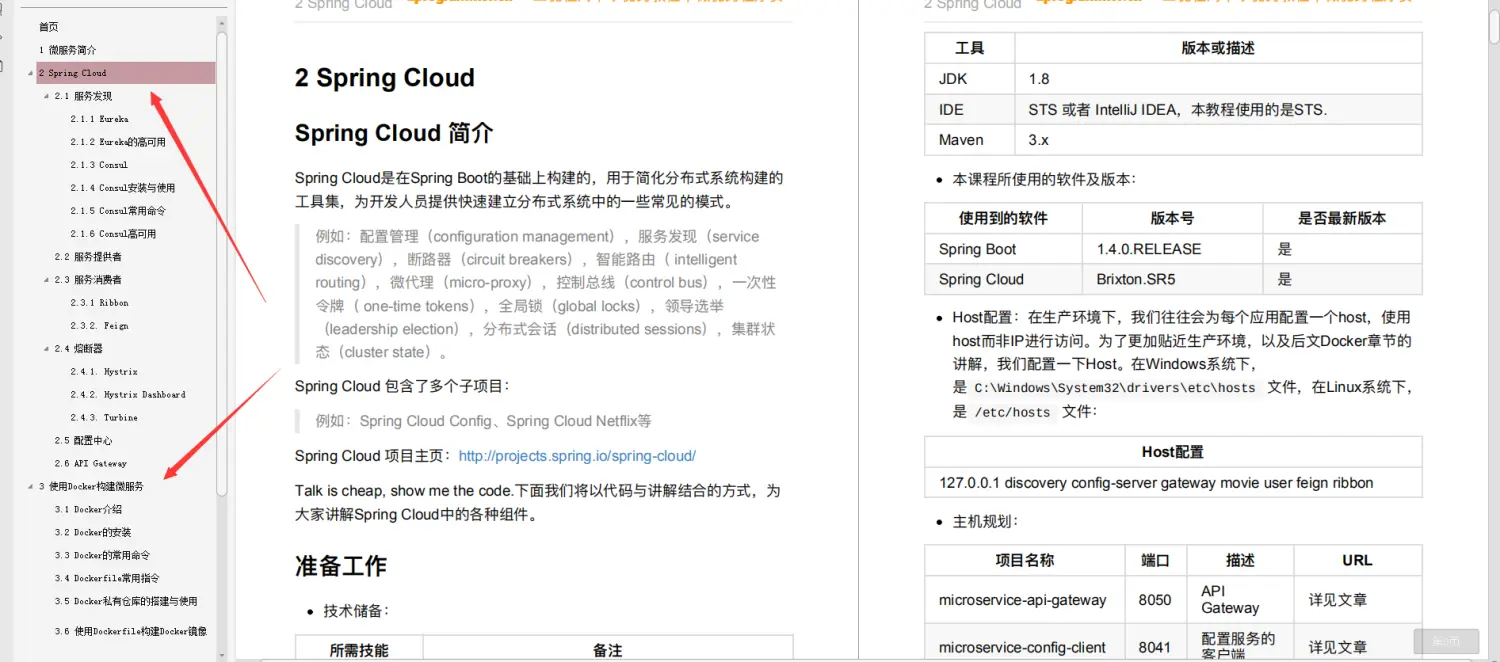
Task: Go to '2.5 配置中心' section
Action: tap(83, 441)
